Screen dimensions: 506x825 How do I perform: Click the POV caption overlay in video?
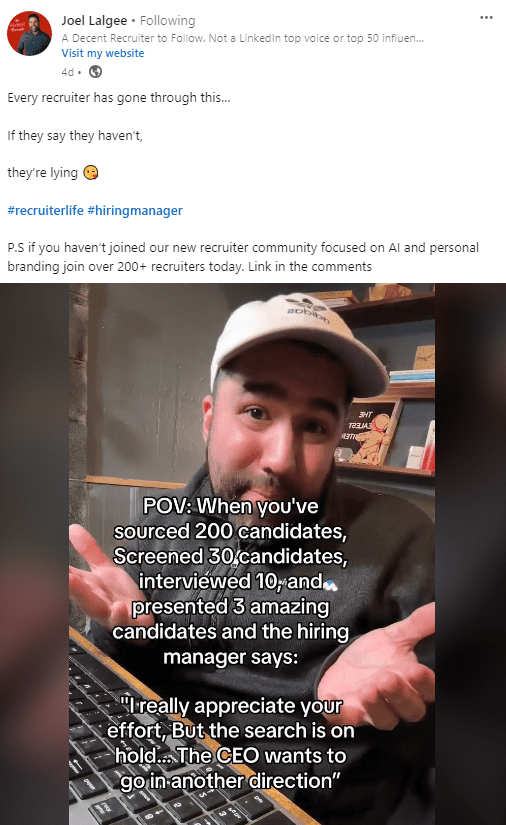pyautogui.click(x=230, y=581)
